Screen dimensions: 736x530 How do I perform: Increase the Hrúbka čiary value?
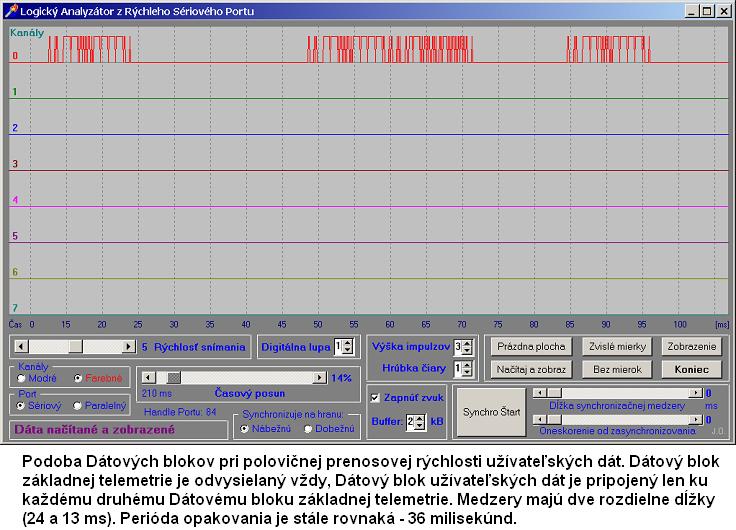point(467,365)
